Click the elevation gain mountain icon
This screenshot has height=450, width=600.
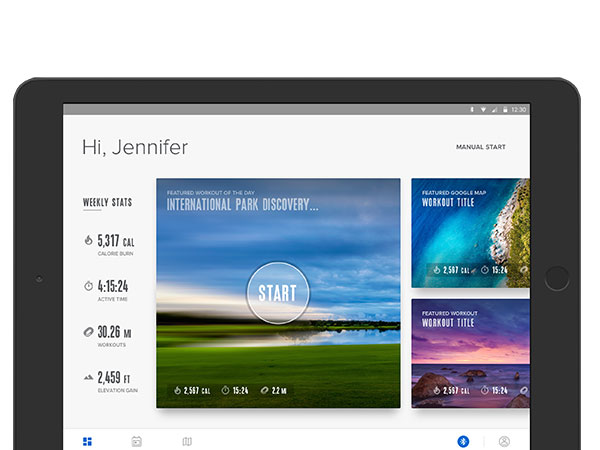click(88, 377)
